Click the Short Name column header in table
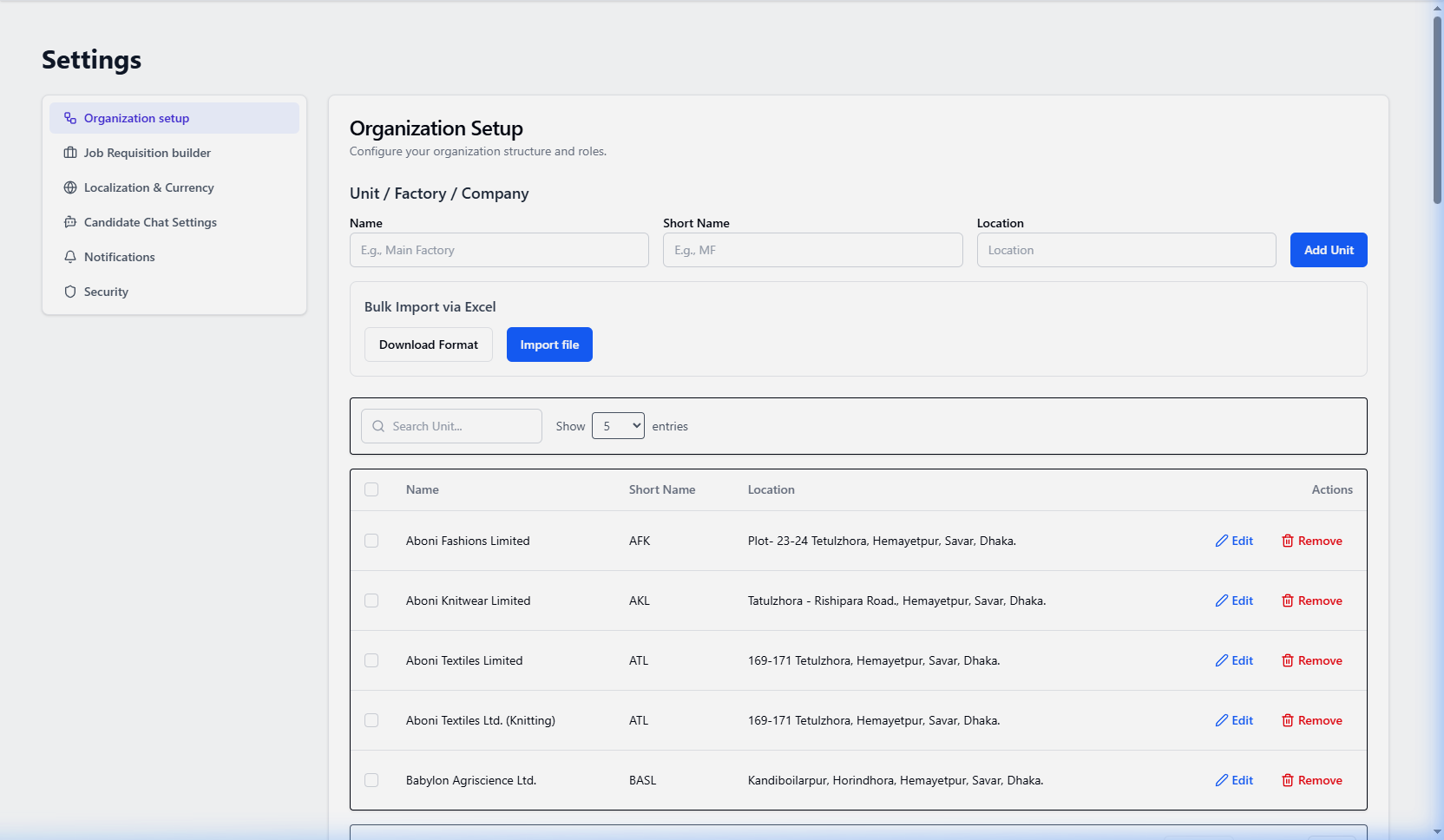Viewport: 1444px width, 840px height. point(662,489)
